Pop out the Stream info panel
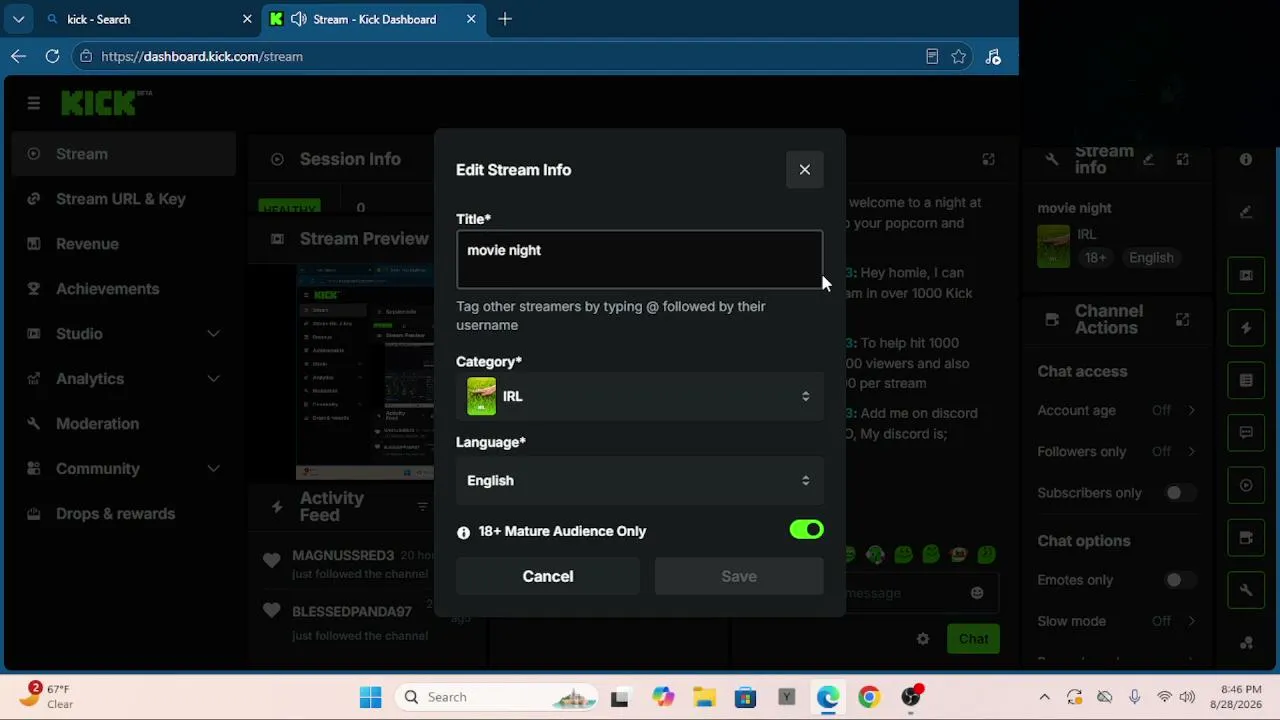 (1182, 160)
